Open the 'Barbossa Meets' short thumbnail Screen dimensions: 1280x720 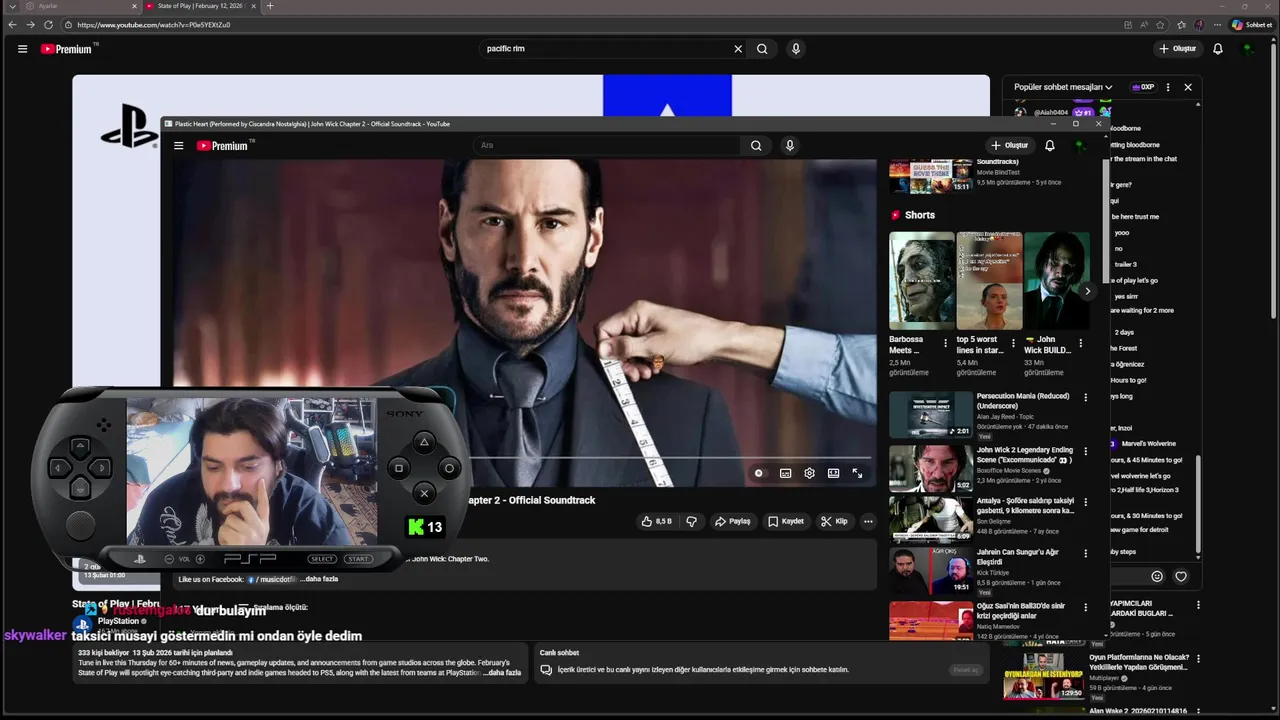pos(922,281)
